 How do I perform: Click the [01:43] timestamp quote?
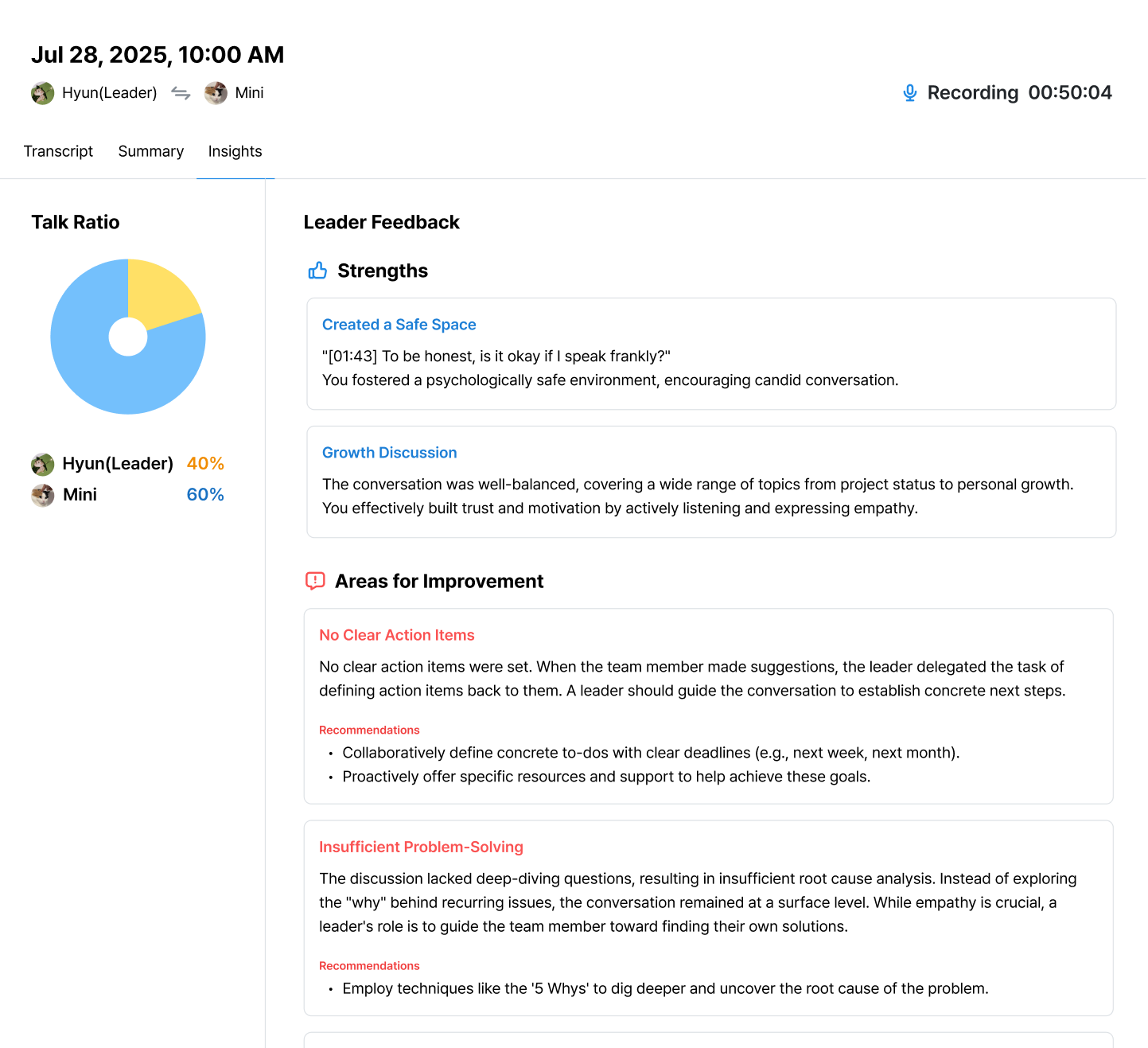point(496,356)
